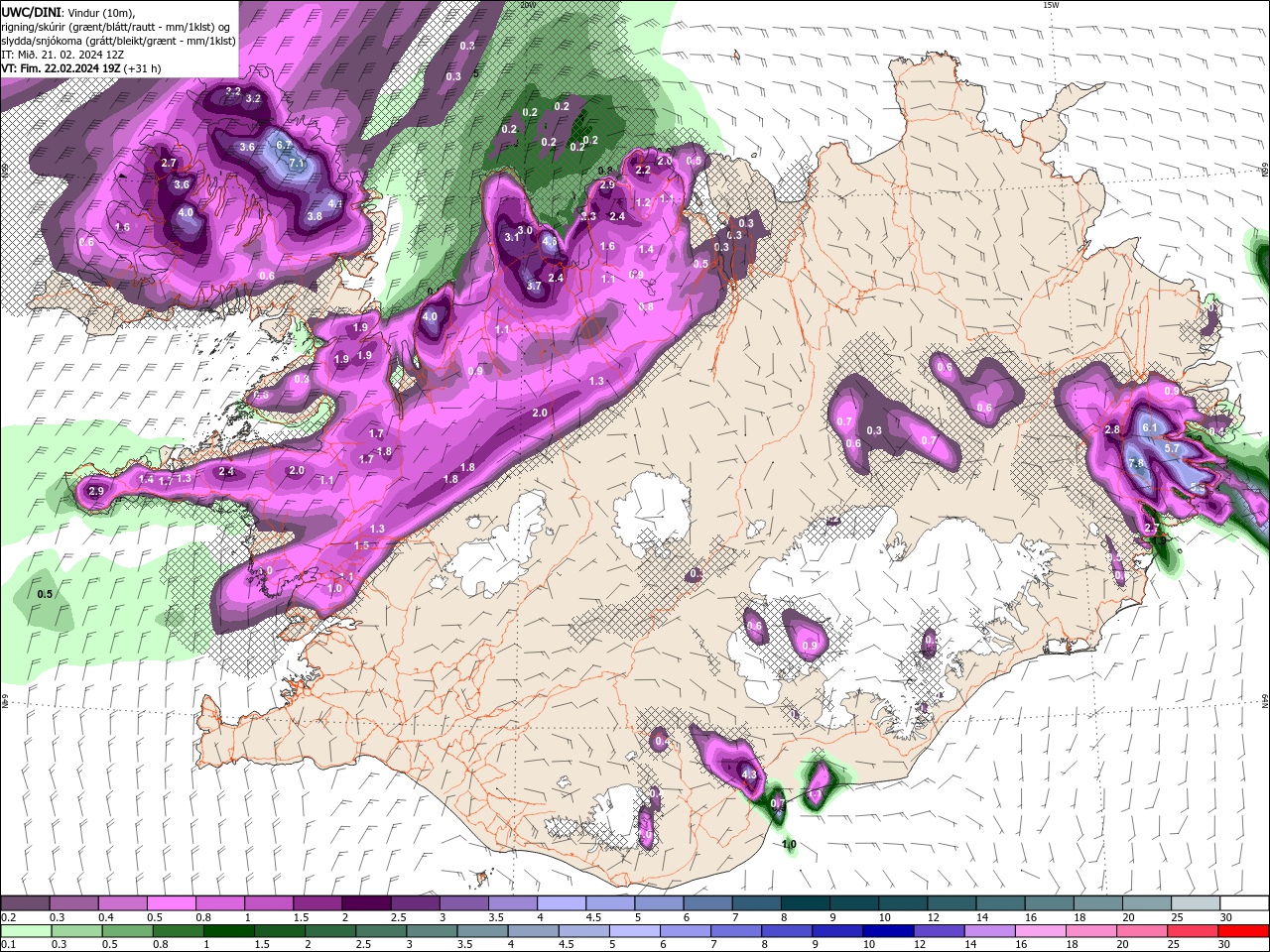Click the 6.1 precipitation value in the east
This screenshot has width=1270, height=952.
[1151, 427]
